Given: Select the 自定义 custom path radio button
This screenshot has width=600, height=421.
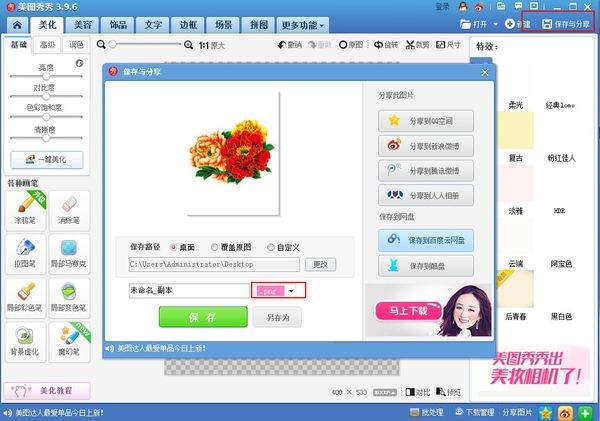Looking at the screenshot, I should click(x=271, y=248).
